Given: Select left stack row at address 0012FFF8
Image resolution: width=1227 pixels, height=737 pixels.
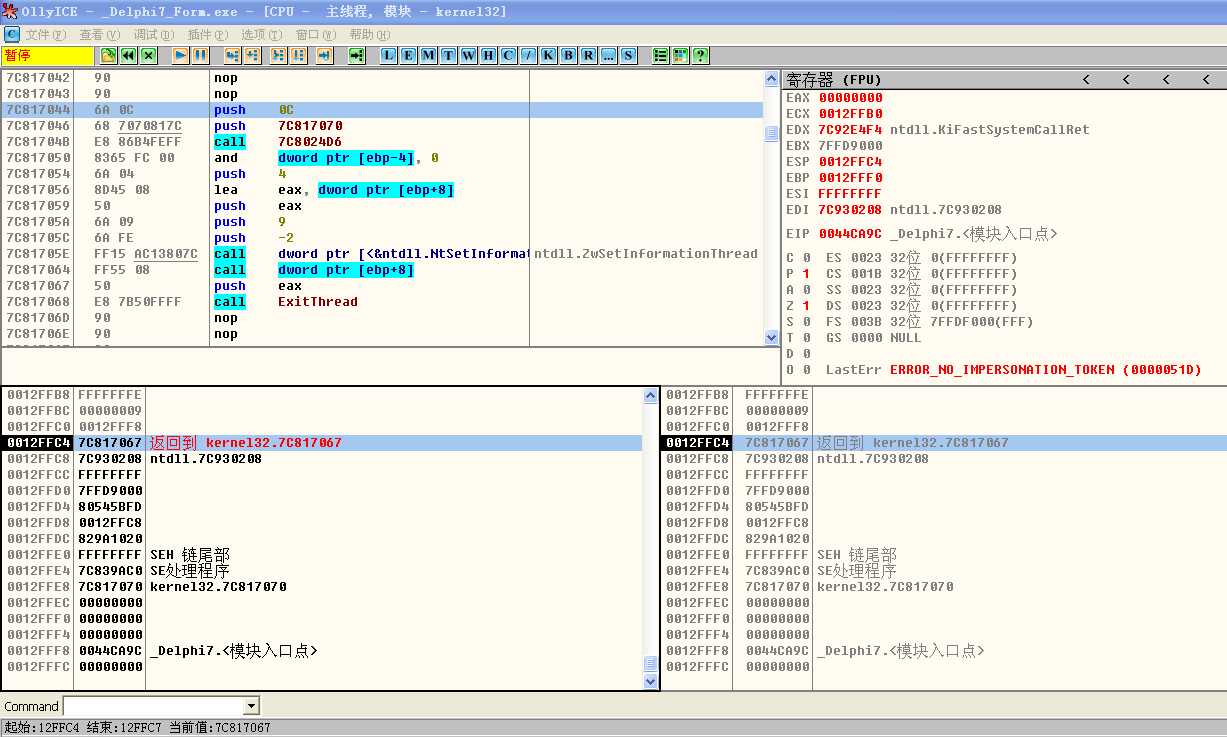Looking at the screenshot, I should tap(322, 651).
